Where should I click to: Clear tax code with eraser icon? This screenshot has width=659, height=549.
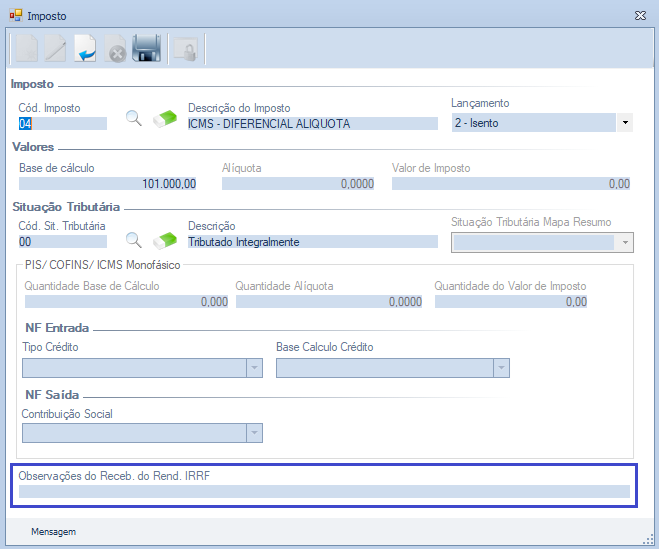[165, 119]
